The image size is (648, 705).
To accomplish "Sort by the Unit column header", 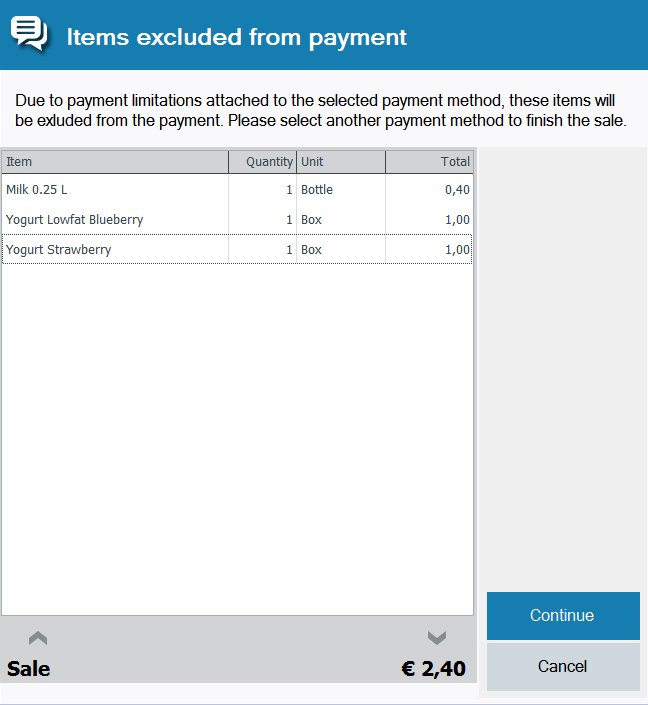I will (341, 162).
